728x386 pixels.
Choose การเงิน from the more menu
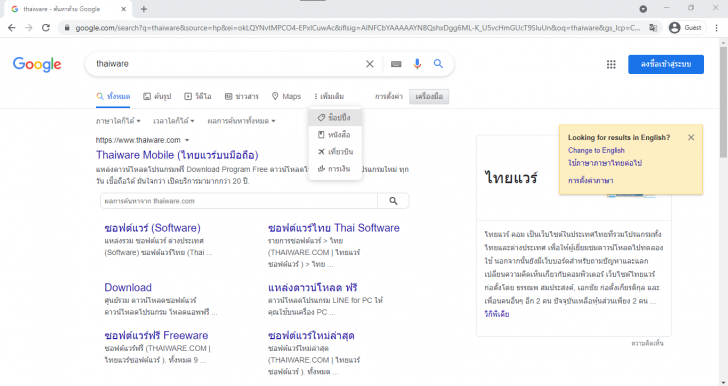[335, 169]
